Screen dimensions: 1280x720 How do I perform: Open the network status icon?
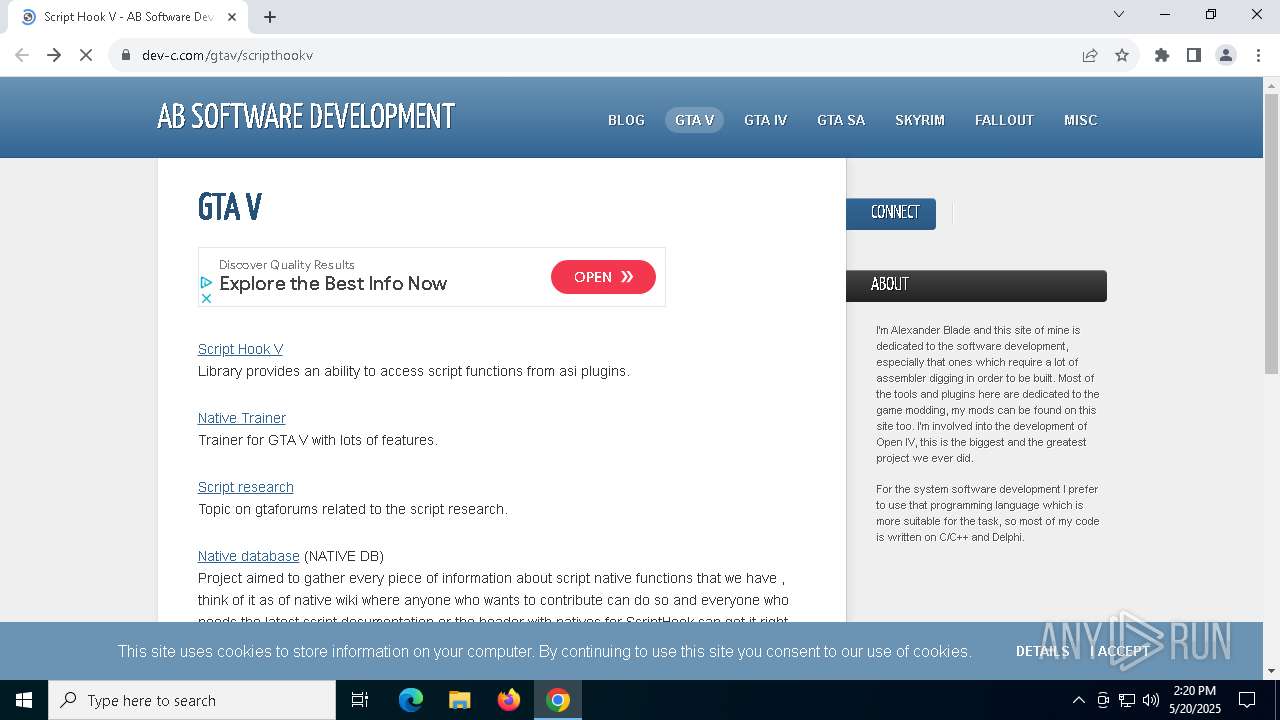(x=1127, y=700)
